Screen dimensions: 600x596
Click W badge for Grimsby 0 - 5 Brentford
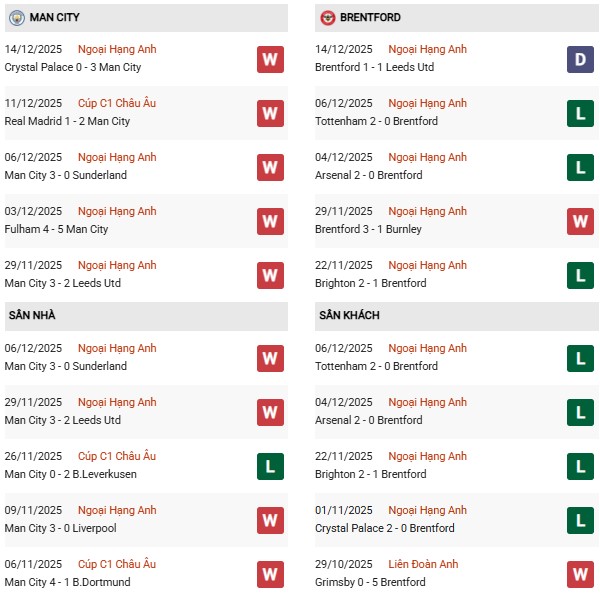pyautogui.click(x=580, y=574)
